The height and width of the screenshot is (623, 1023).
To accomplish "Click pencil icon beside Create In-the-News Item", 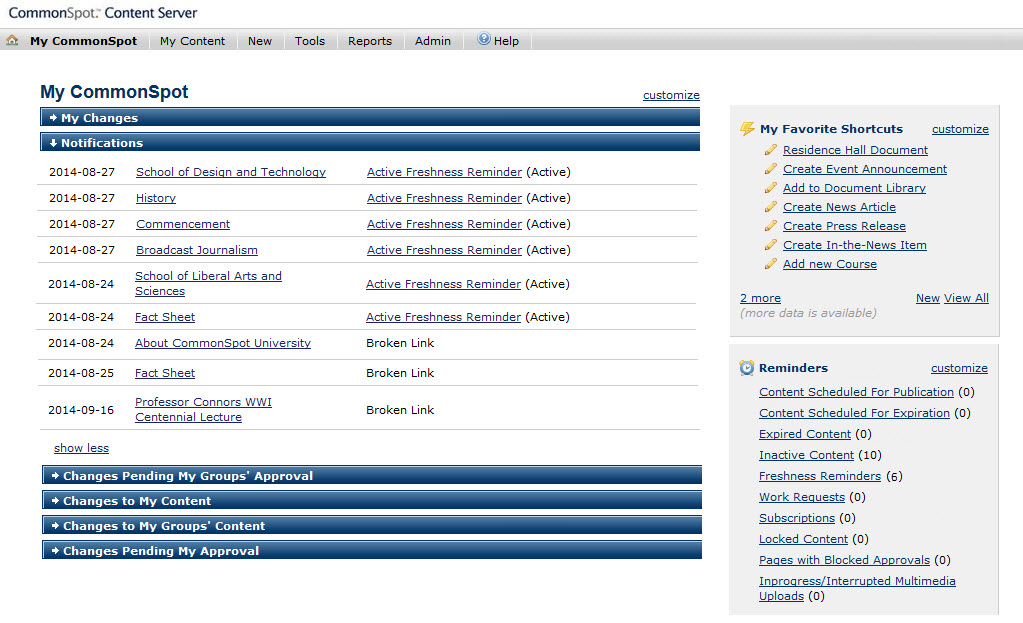I will pyautogui.click(x=771, y=245).
